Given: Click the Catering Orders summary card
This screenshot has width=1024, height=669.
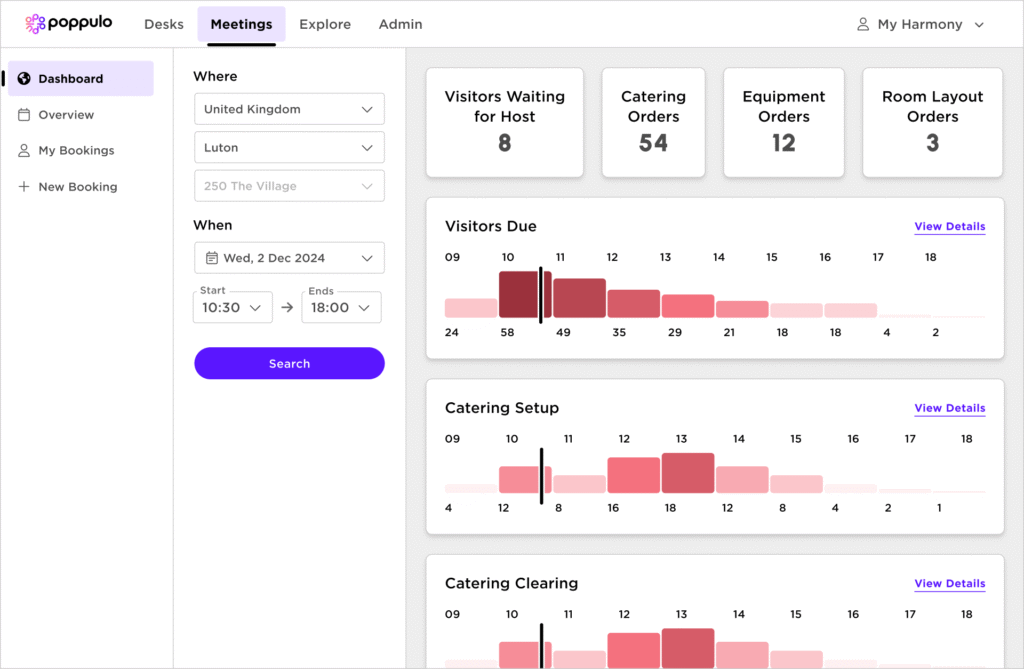Looking at the screenshot, I should [x=653, y=122].
